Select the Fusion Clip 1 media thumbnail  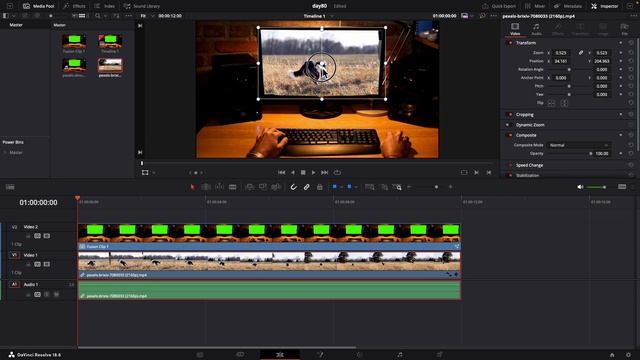pyautogui.click(x=74, y=42)
